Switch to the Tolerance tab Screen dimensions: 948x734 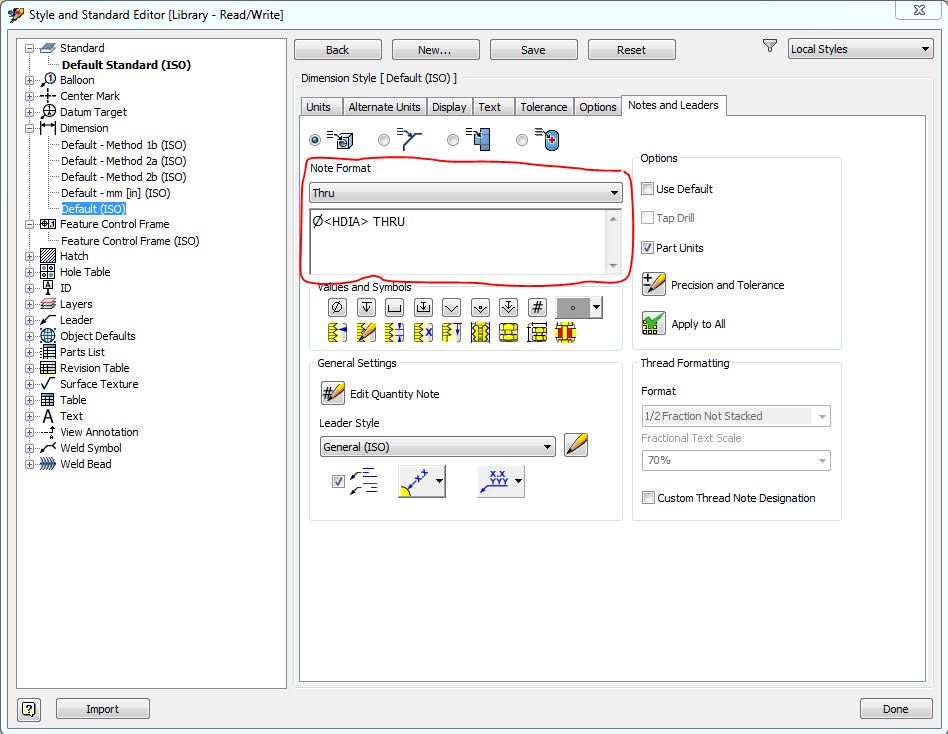coord(543,106)
